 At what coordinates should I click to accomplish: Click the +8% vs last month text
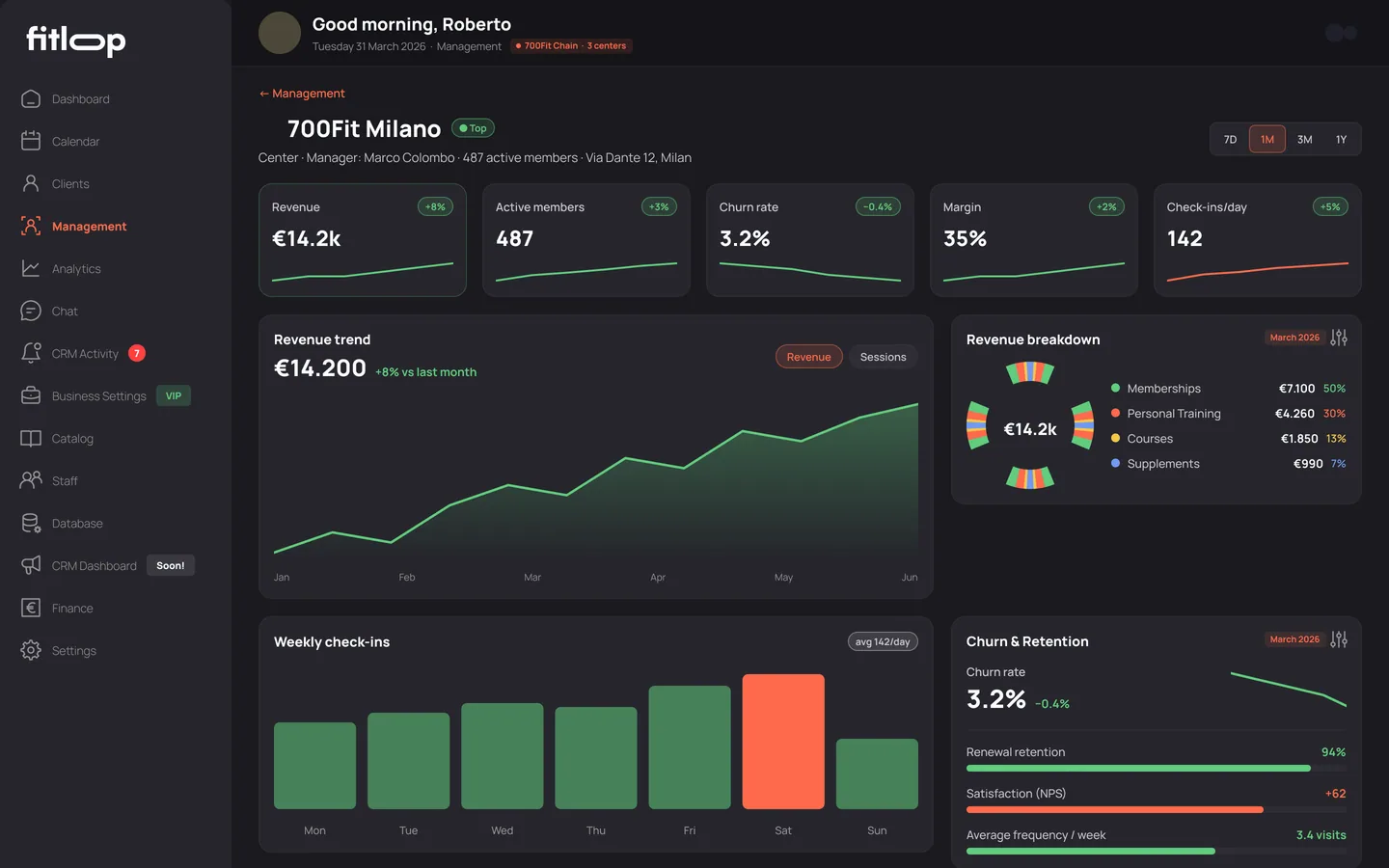pos(425,372)
